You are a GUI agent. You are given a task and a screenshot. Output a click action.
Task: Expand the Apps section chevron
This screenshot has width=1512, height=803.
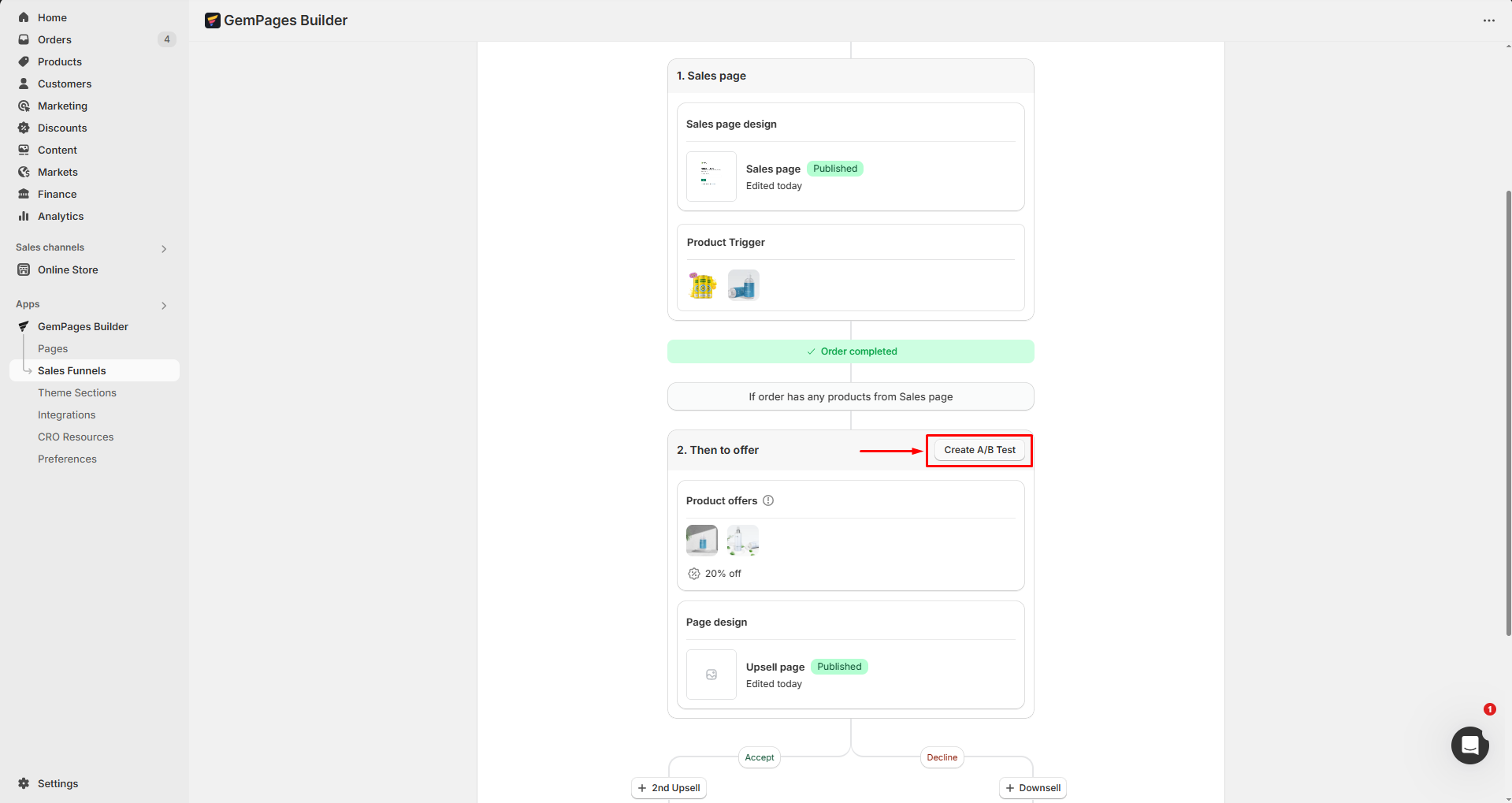coord(164,306)
